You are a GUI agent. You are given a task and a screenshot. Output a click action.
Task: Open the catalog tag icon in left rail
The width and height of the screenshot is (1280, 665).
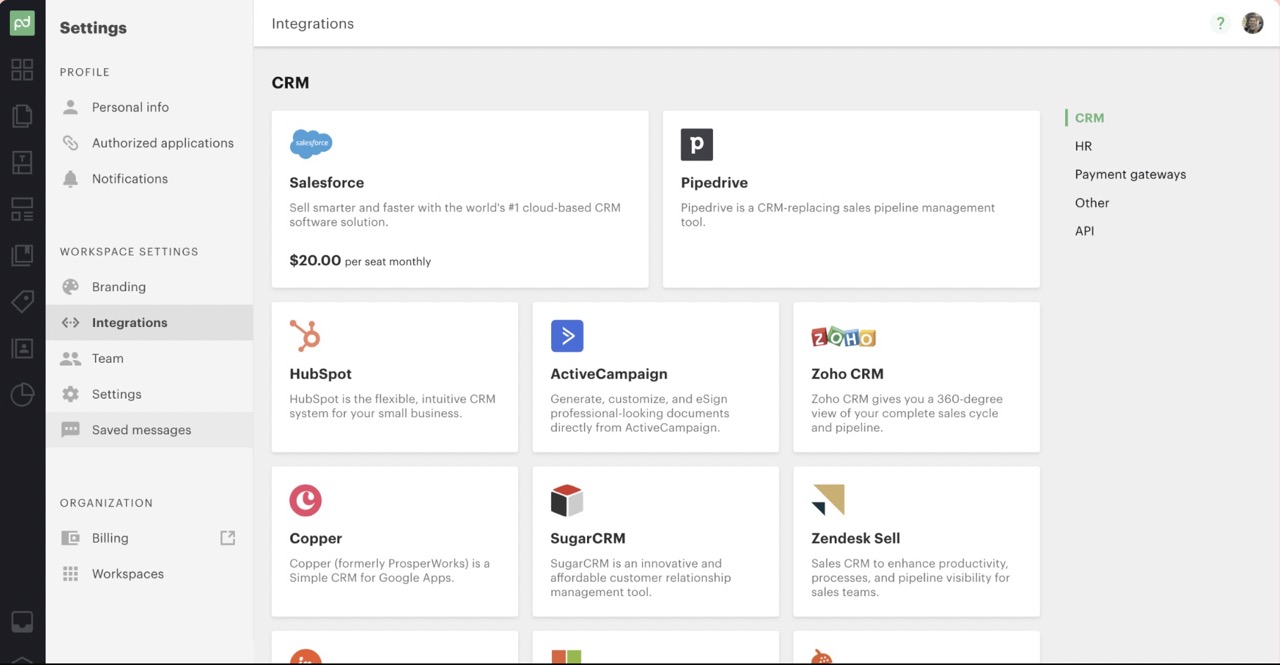pos(22,302)
